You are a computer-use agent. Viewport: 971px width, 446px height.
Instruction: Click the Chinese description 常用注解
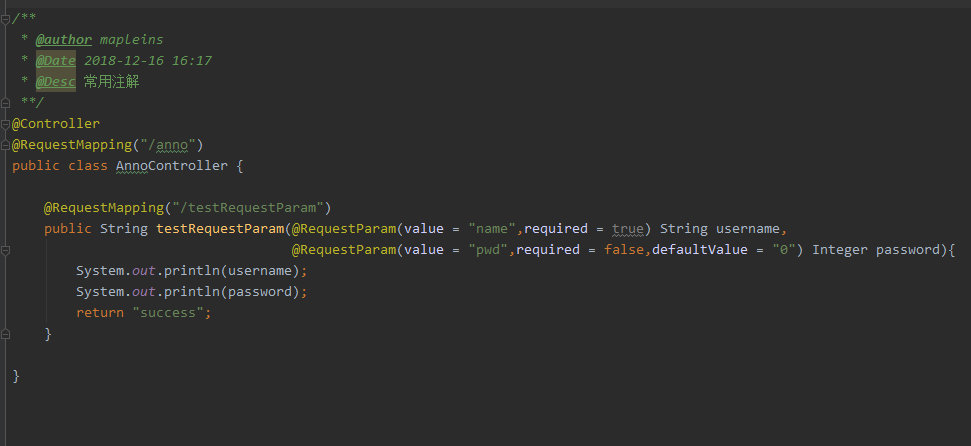click(x=111, y=82)
